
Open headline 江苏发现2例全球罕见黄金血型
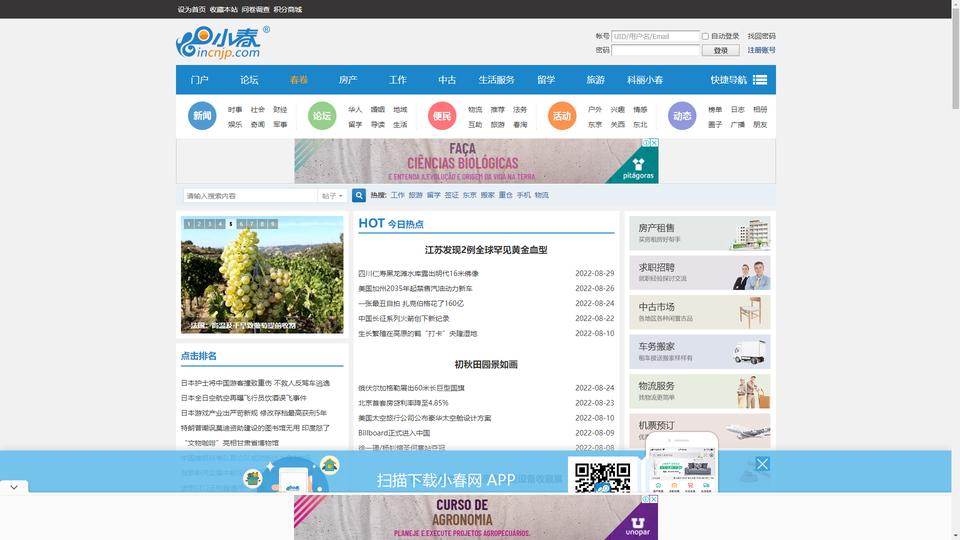486,250
